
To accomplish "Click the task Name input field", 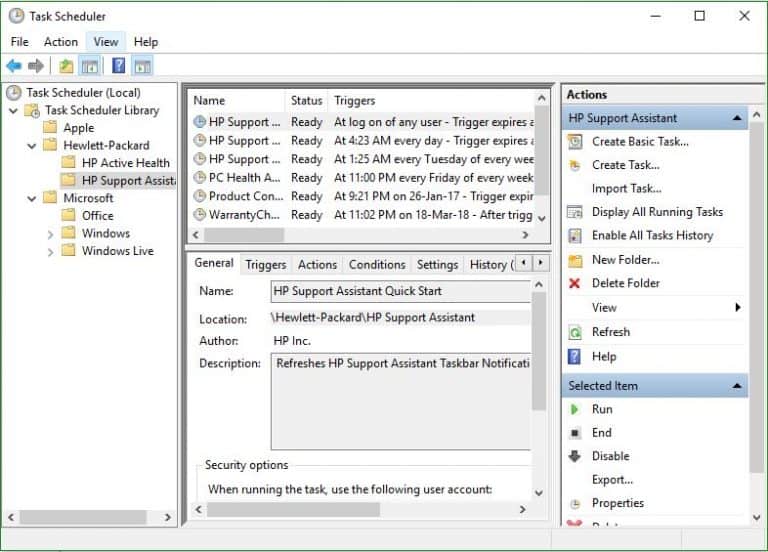I will 400,291.
